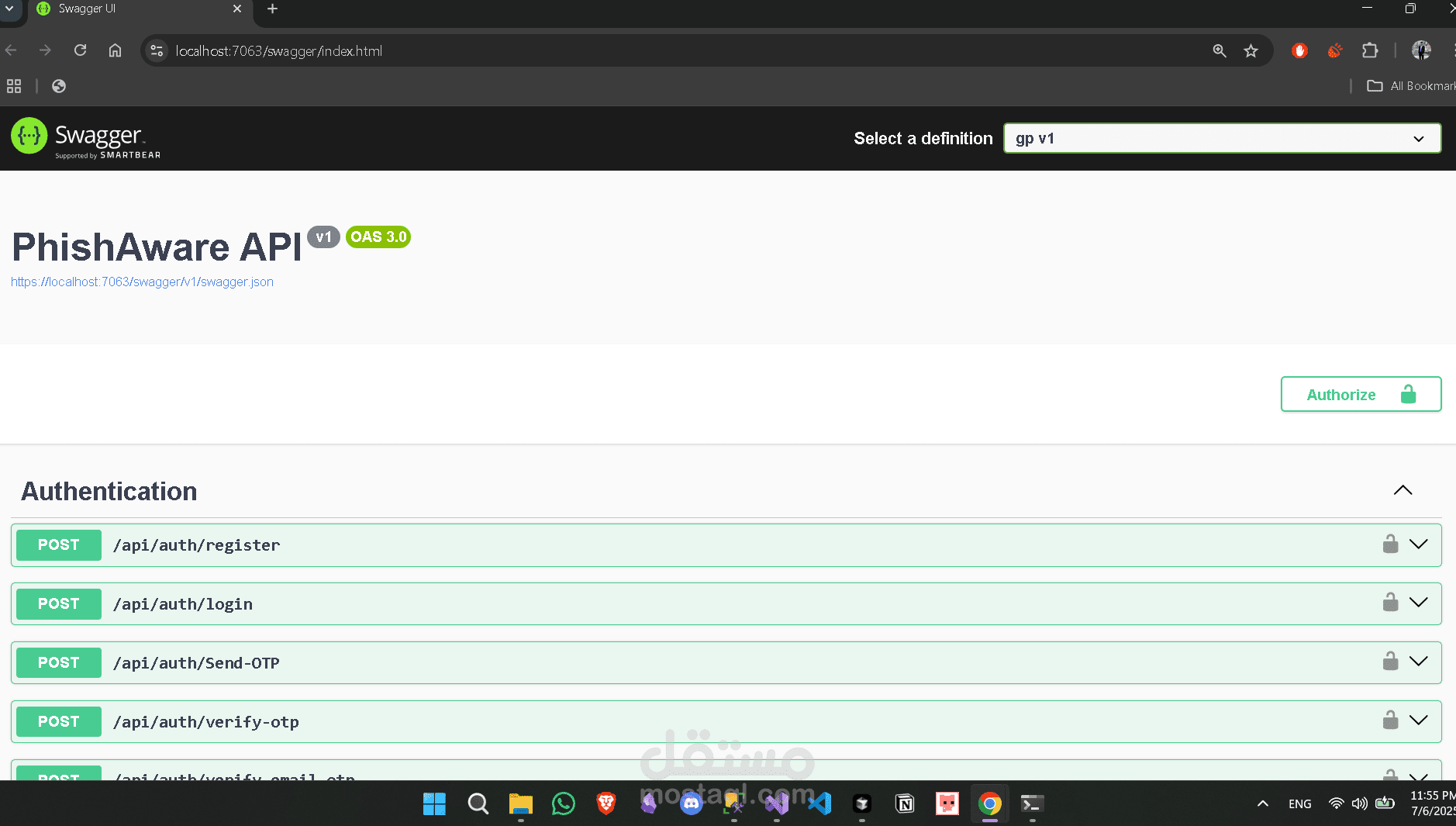Open the All Bookmarks folder
The width and height of the screenshot is (1456, 826).
1411,86
